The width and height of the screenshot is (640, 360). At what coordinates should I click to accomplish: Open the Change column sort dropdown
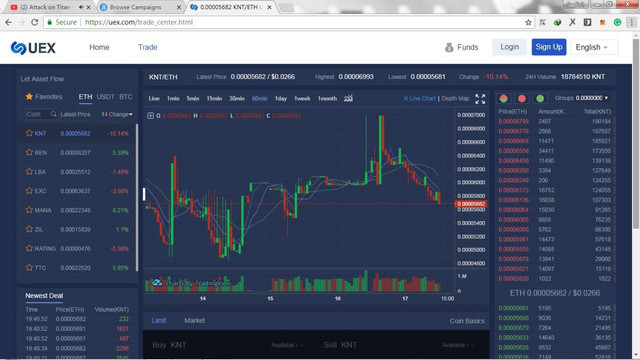(x=117, y=114)
